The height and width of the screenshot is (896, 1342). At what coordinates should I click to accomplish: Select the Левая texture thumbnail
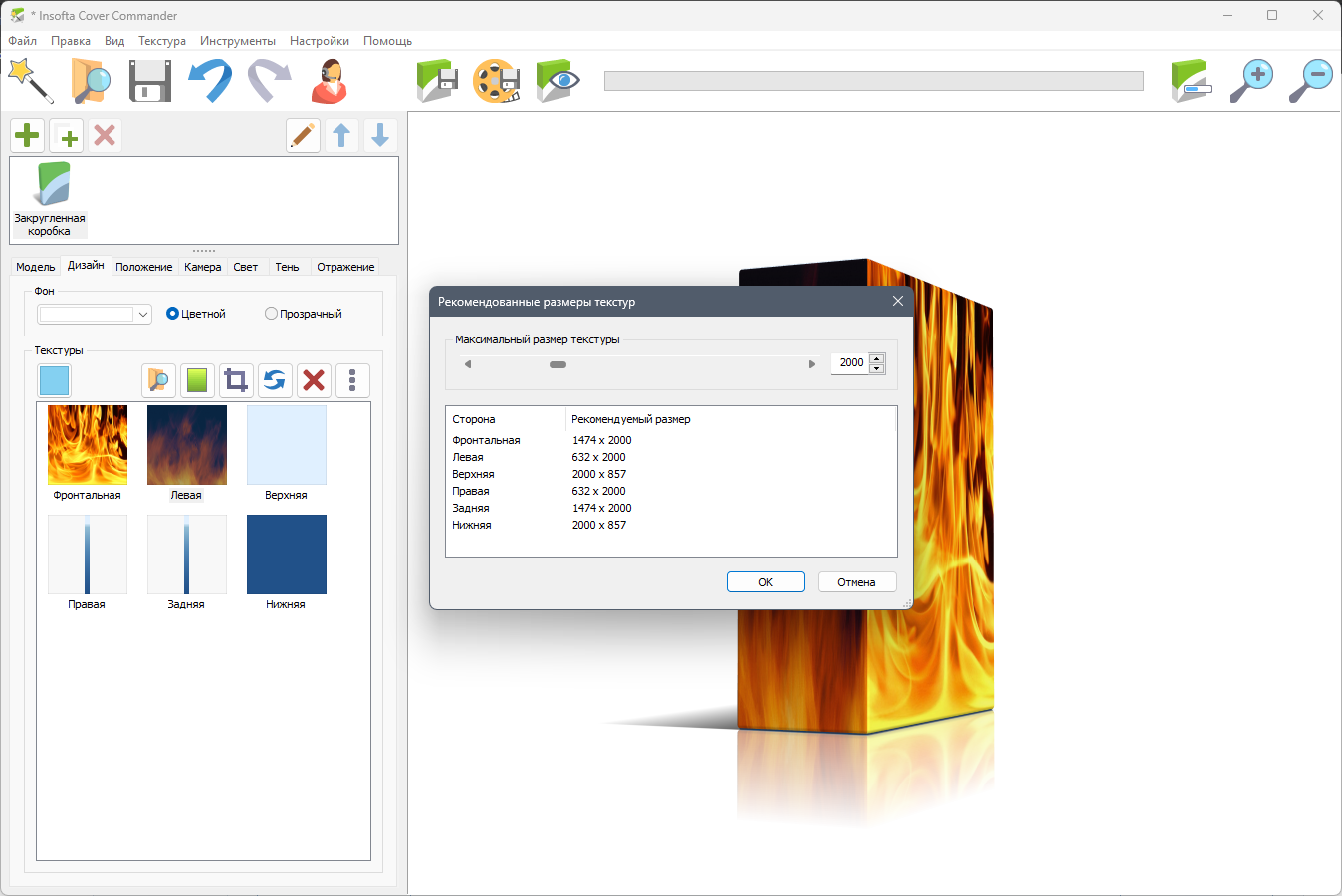(186, 453)
